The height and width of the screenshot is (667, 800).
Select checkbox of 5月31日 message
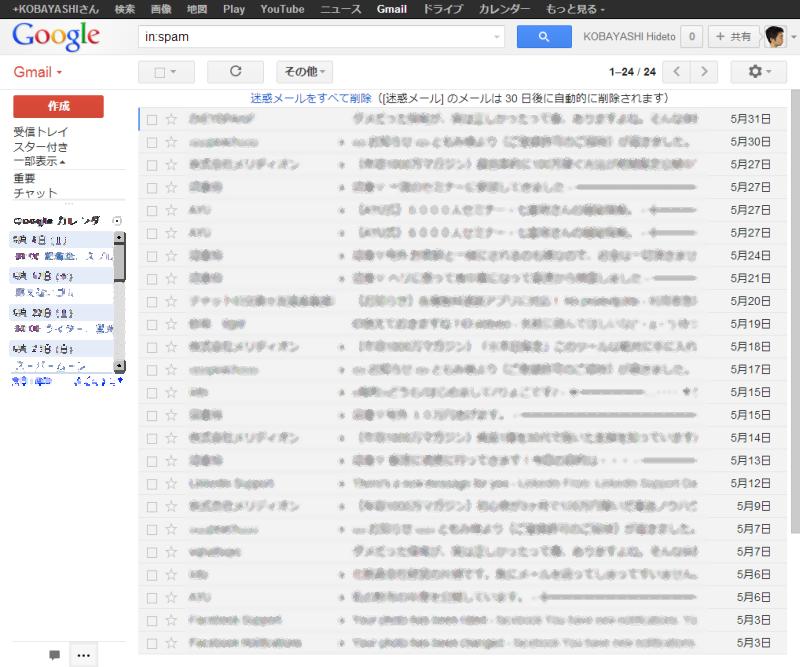152,119
